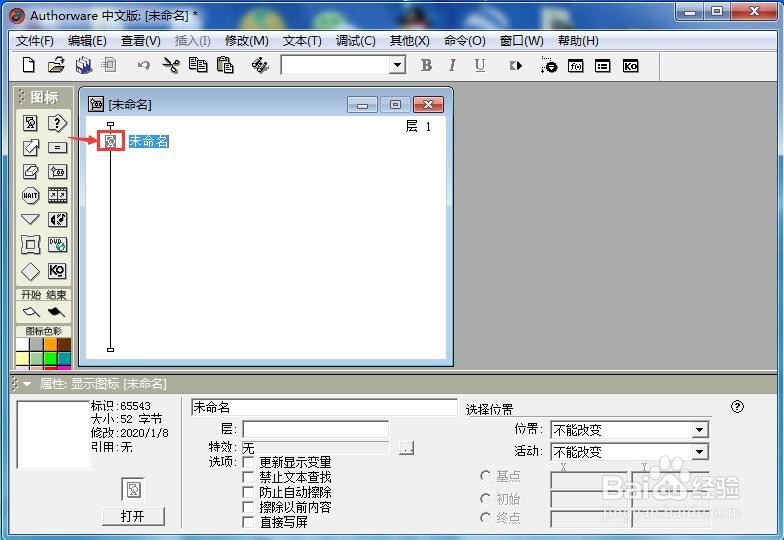Pick the Interaction icon with the question mark
The width and height of the screenshot is (784, 540).
[x=57, y=122]
